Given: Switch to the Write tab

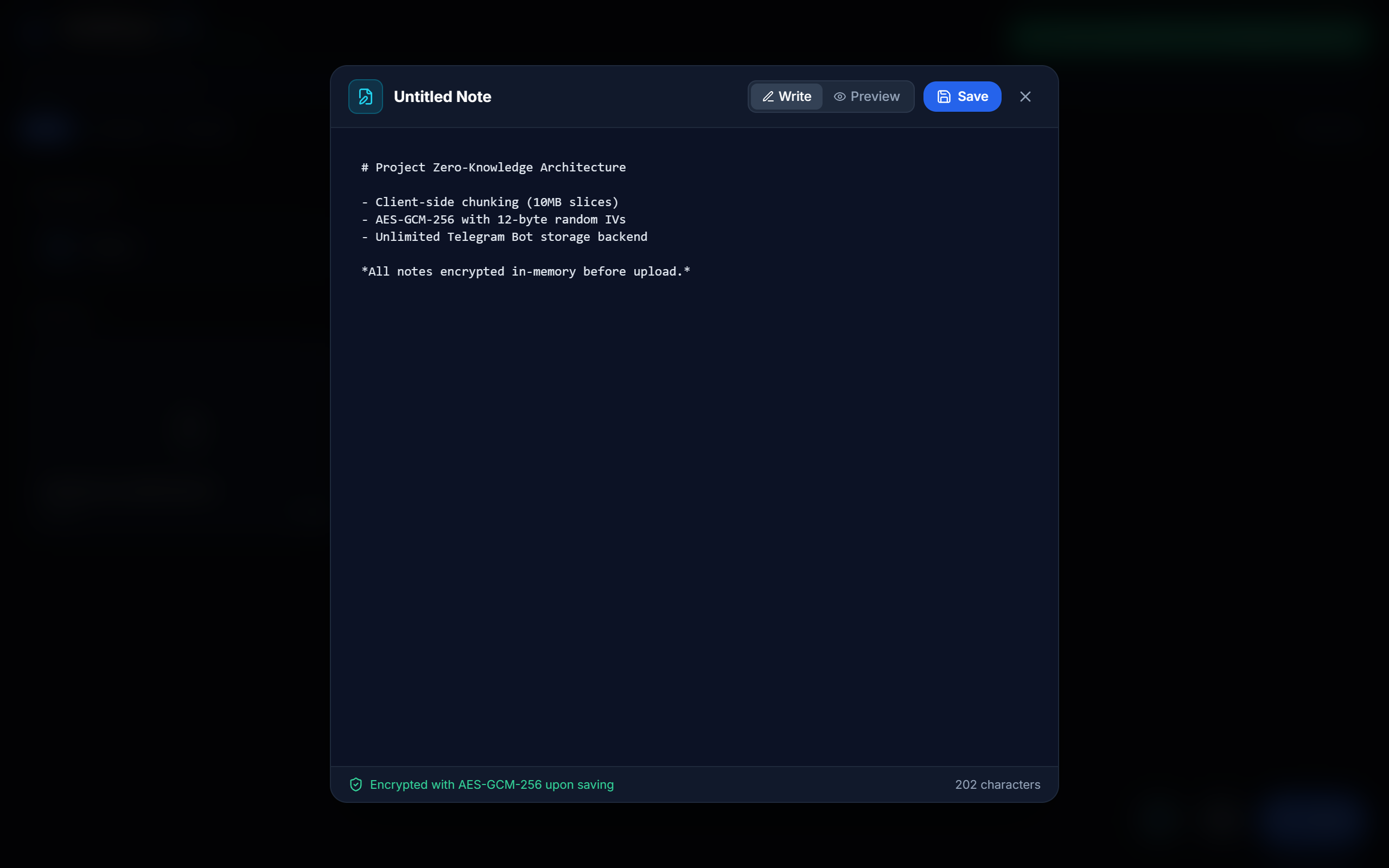Looking at the screenshot, I should click(x=786, y=97).
